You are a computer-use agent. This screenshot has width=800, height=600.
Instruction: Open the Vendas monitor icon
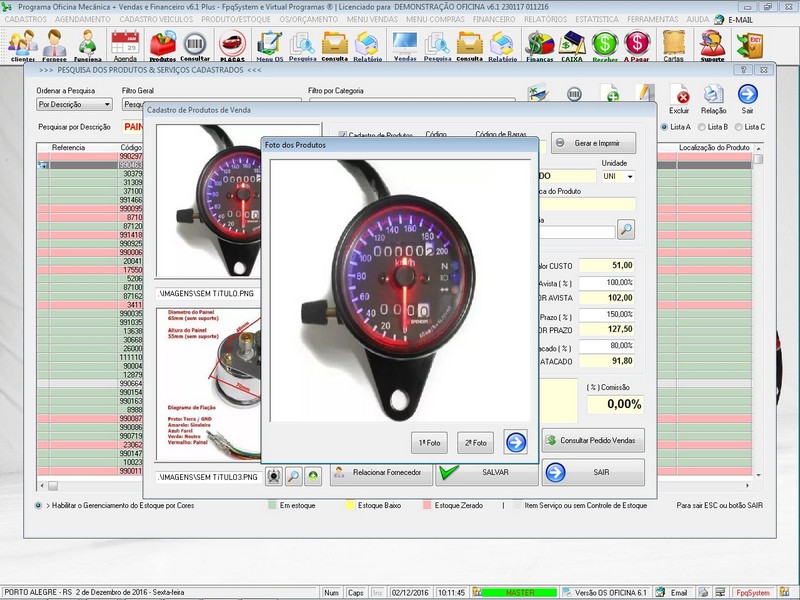coord(405,45)
